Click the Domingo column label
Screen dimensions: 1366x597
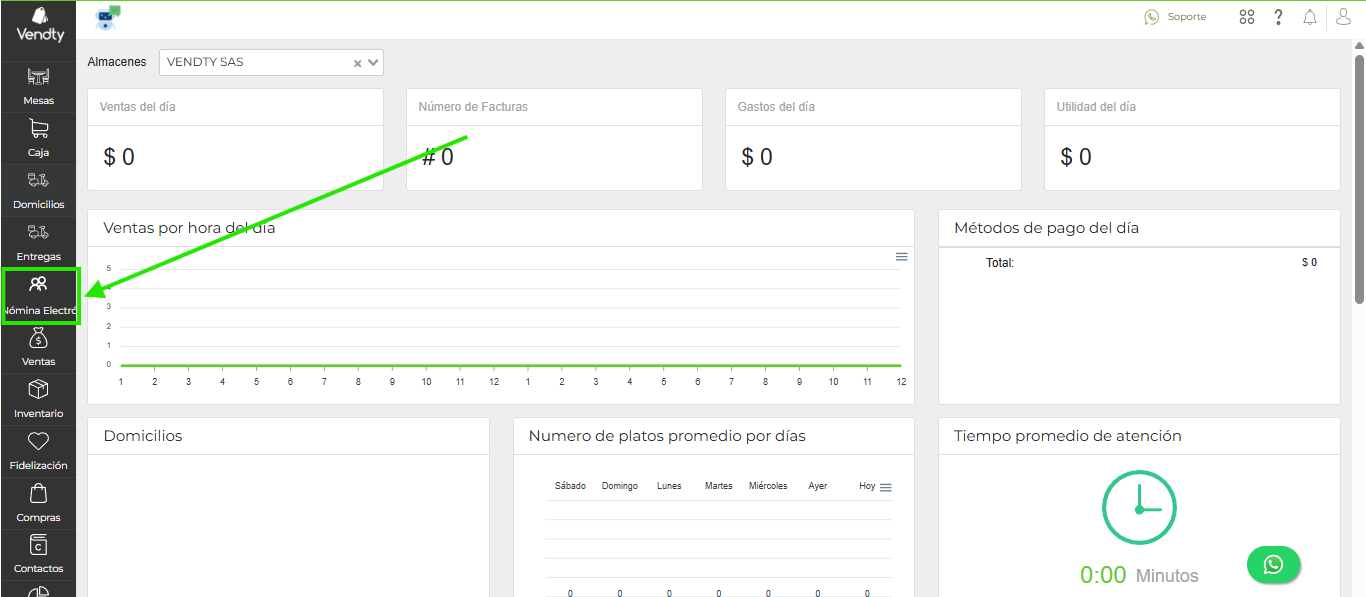point(620,486)
